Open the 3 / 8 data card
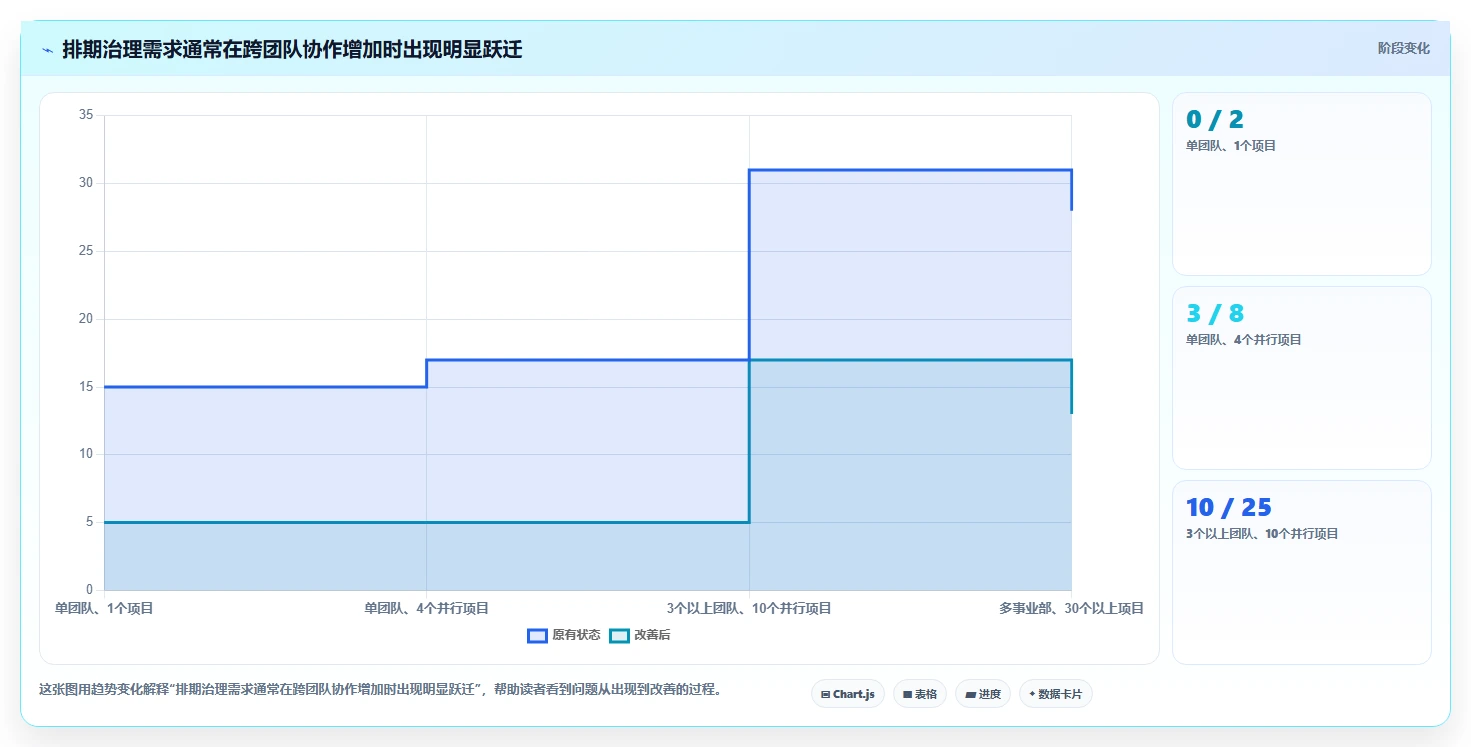 click(x=1301, y=378)
